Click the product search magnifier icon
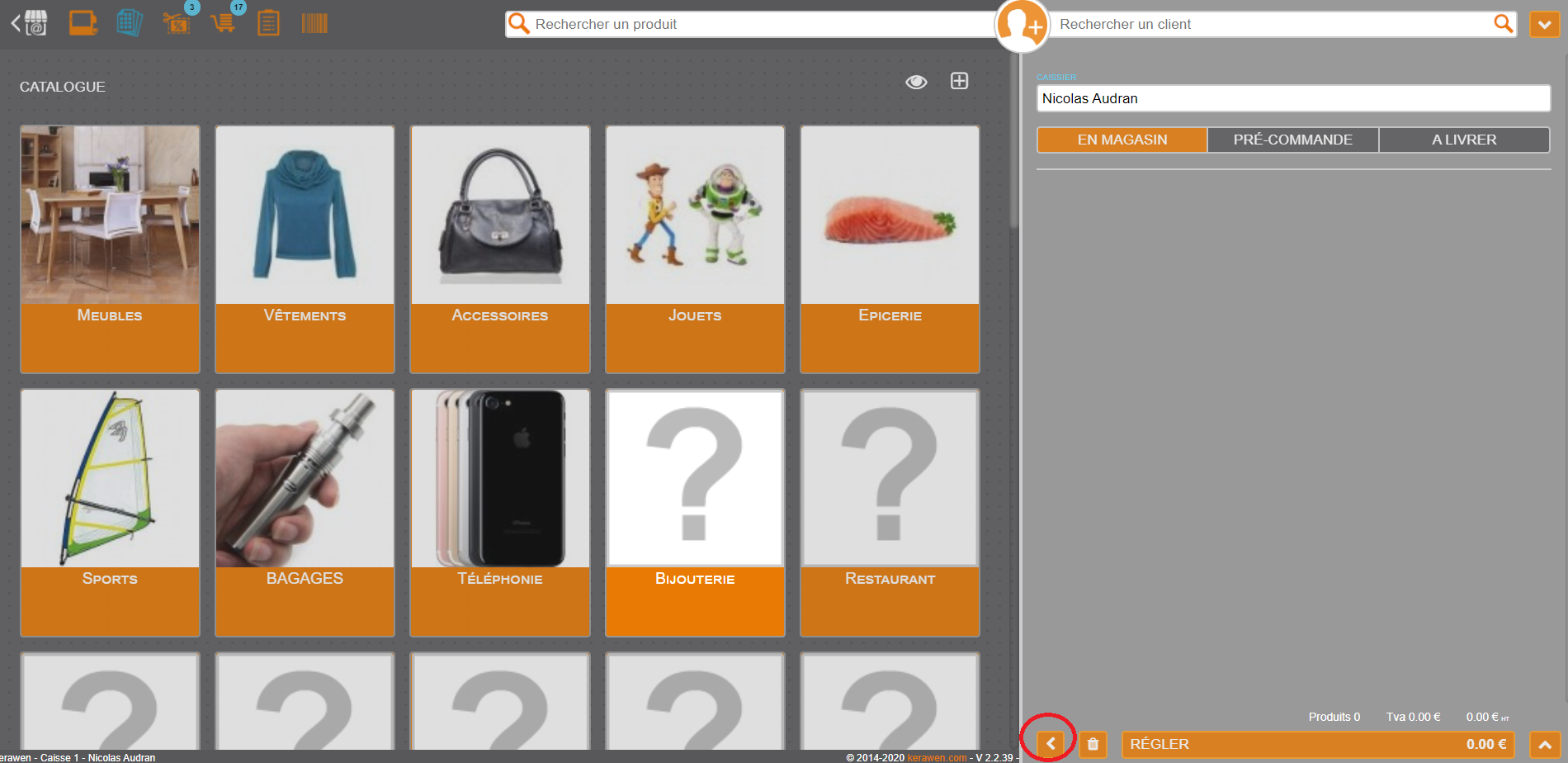Viewport: 1568px width, 763px height. pos(519,23)
